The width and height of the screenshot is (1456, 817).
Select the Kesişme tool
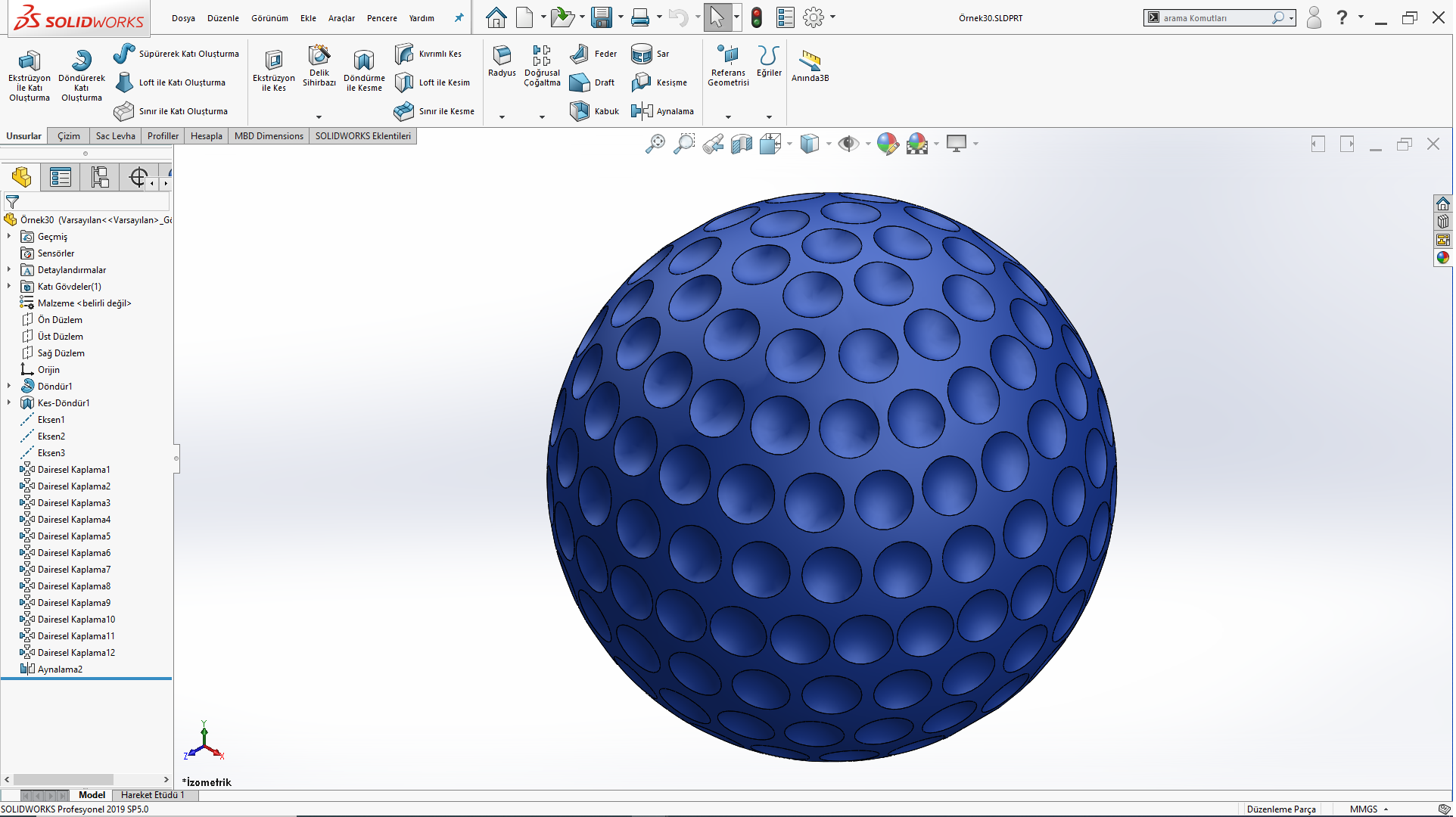pos(659,82)
